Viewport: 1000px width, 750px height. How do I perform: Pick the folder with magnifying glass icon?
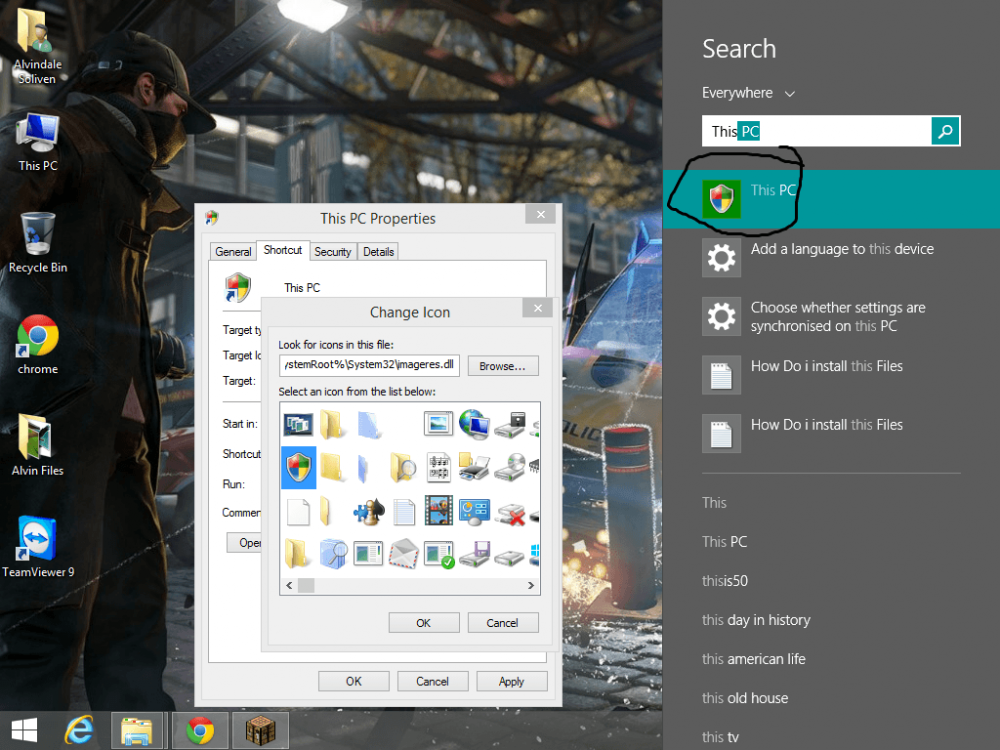pos(403,467)
